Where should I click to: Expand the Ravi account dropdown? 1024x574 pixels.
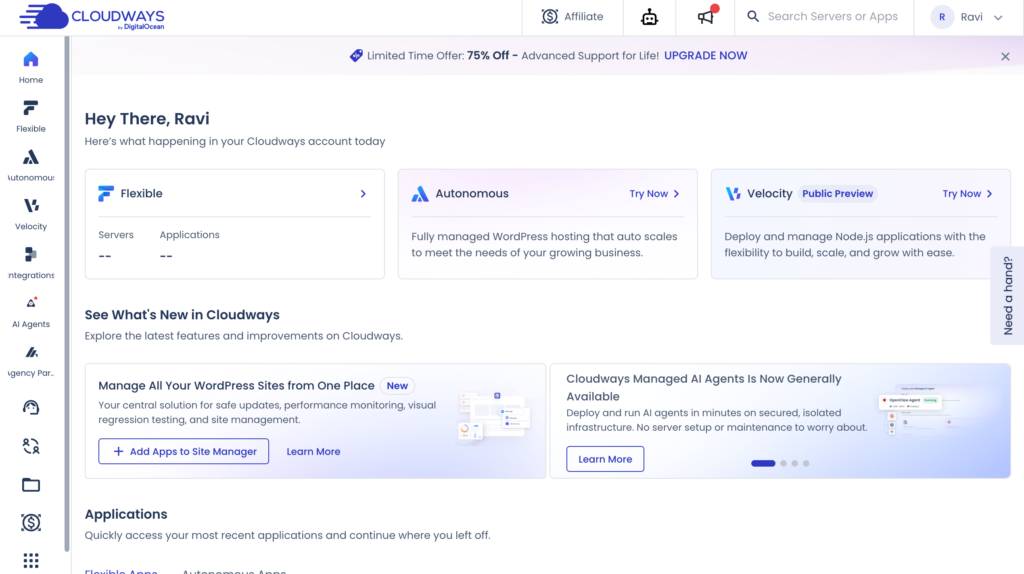coord(998,18)
